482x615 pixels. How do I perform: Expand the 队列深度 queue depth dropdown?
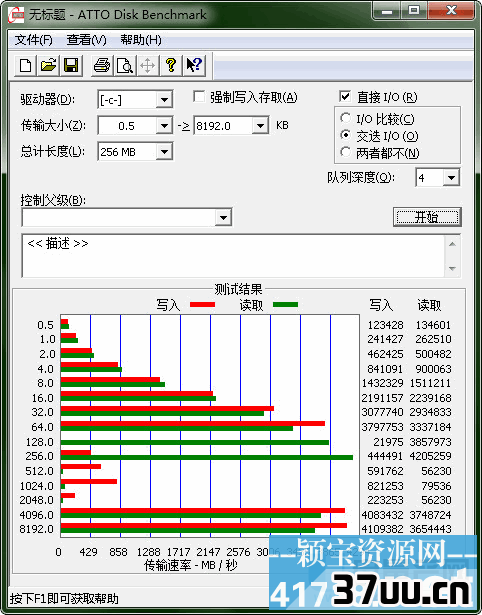(451, 178)
